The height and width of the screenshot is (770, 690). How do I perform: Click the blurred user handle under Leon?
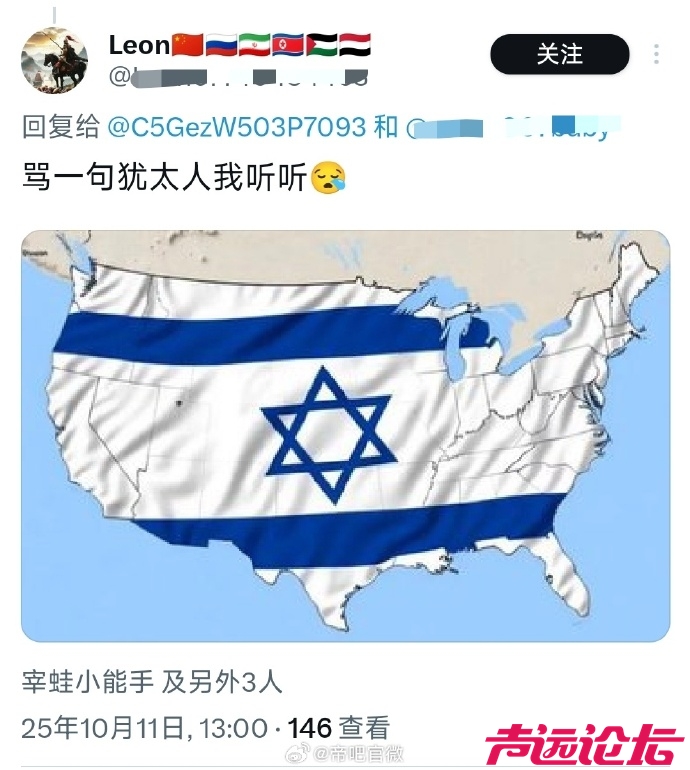pyautogui.click(x=239, y=78)
